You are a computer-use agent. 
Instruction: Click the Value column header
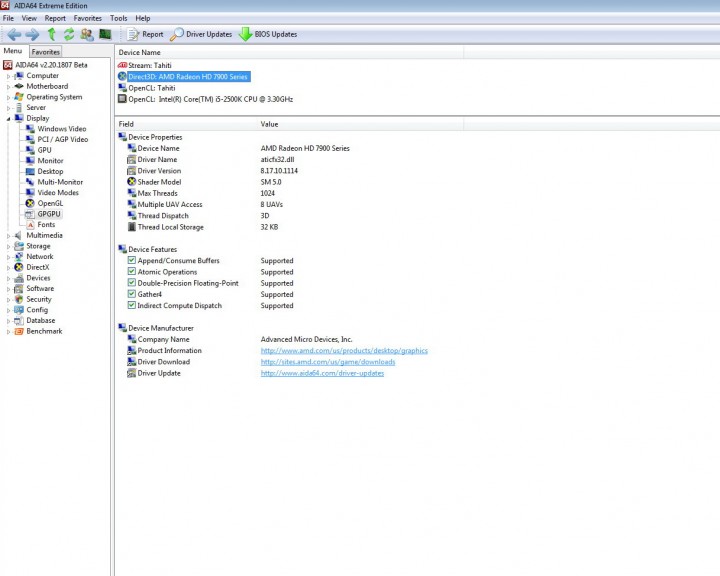(x=360, y=124)
